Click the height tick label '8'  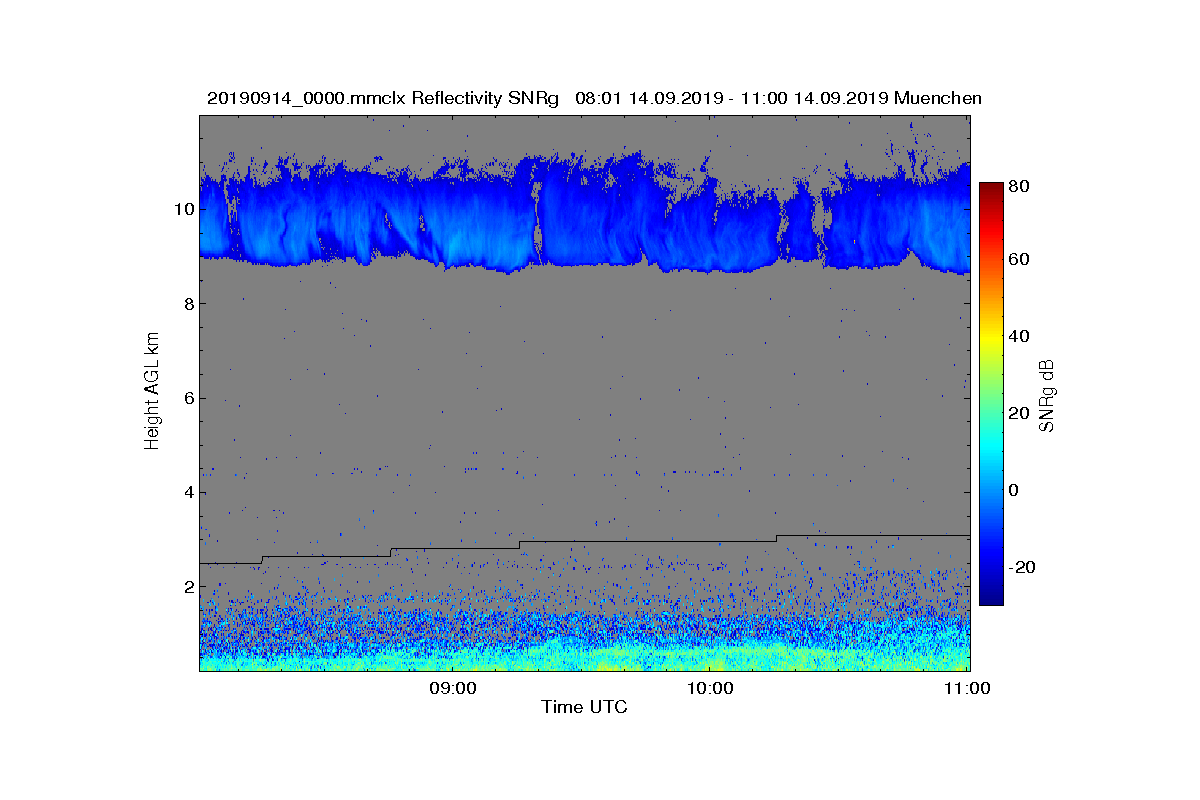[187, 304]
